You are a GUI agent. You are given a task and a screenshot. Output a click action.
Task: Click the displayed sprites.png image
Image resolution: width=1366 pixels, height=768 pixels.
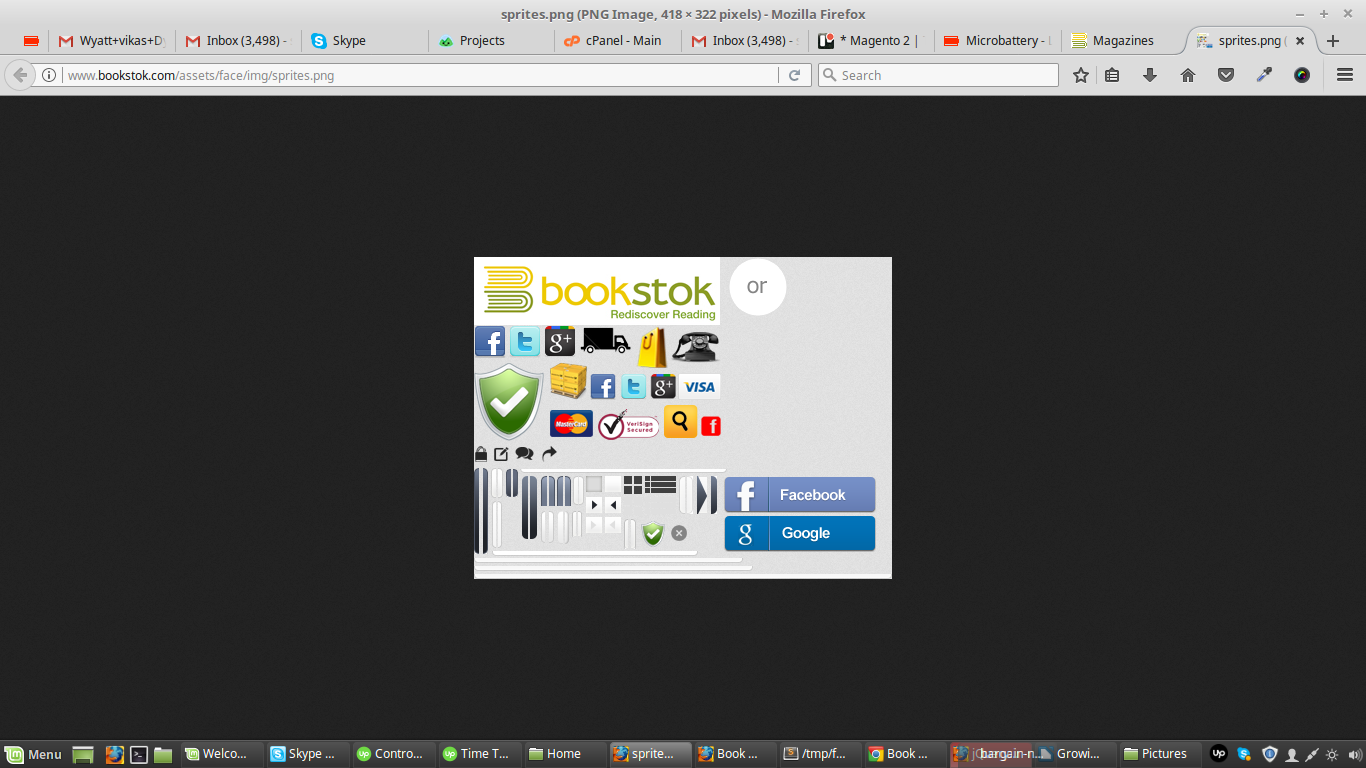tap(682, 417)
